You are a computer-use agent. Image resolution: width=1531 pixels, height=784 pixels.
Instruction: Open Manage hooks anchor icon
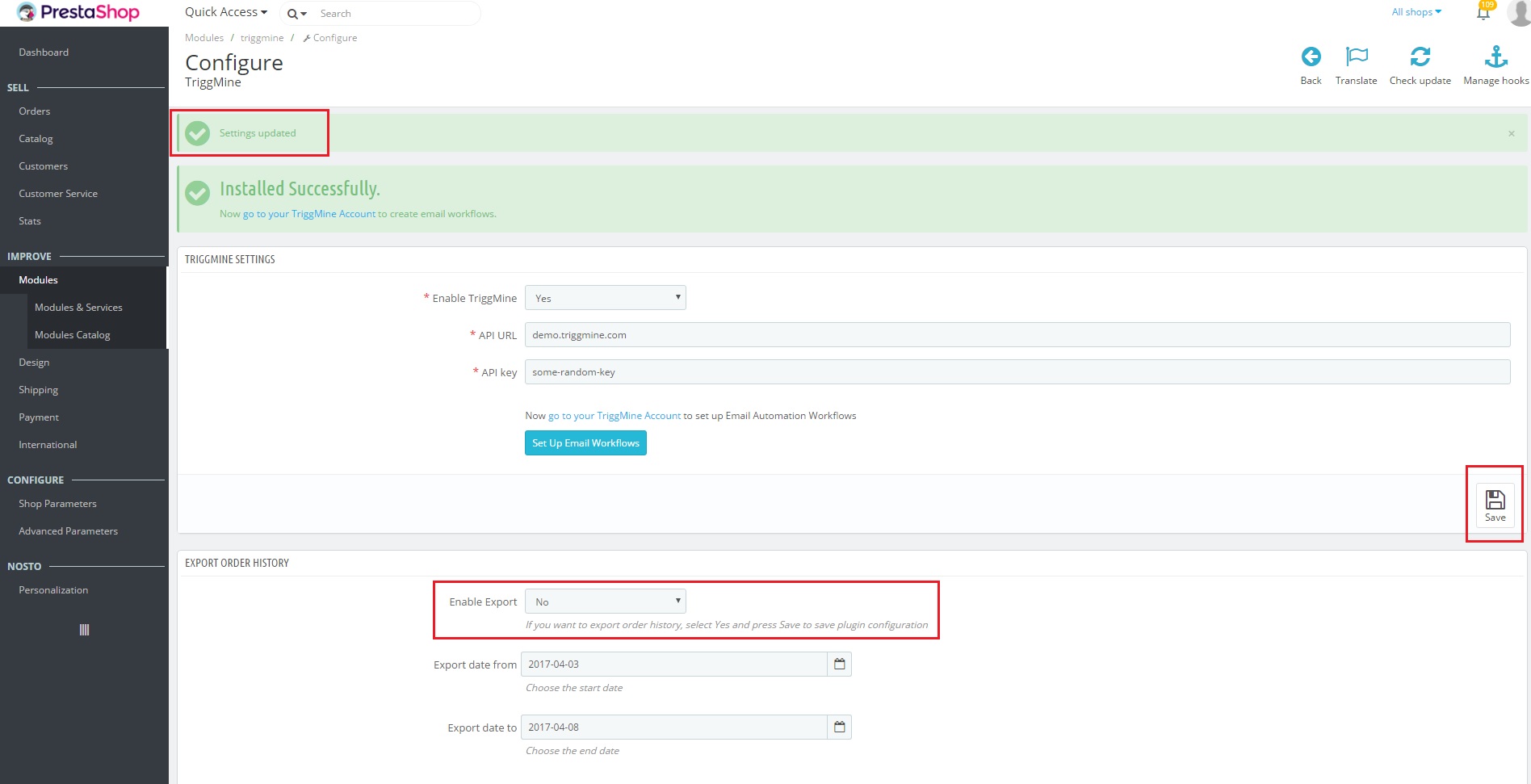[1495, 57]
